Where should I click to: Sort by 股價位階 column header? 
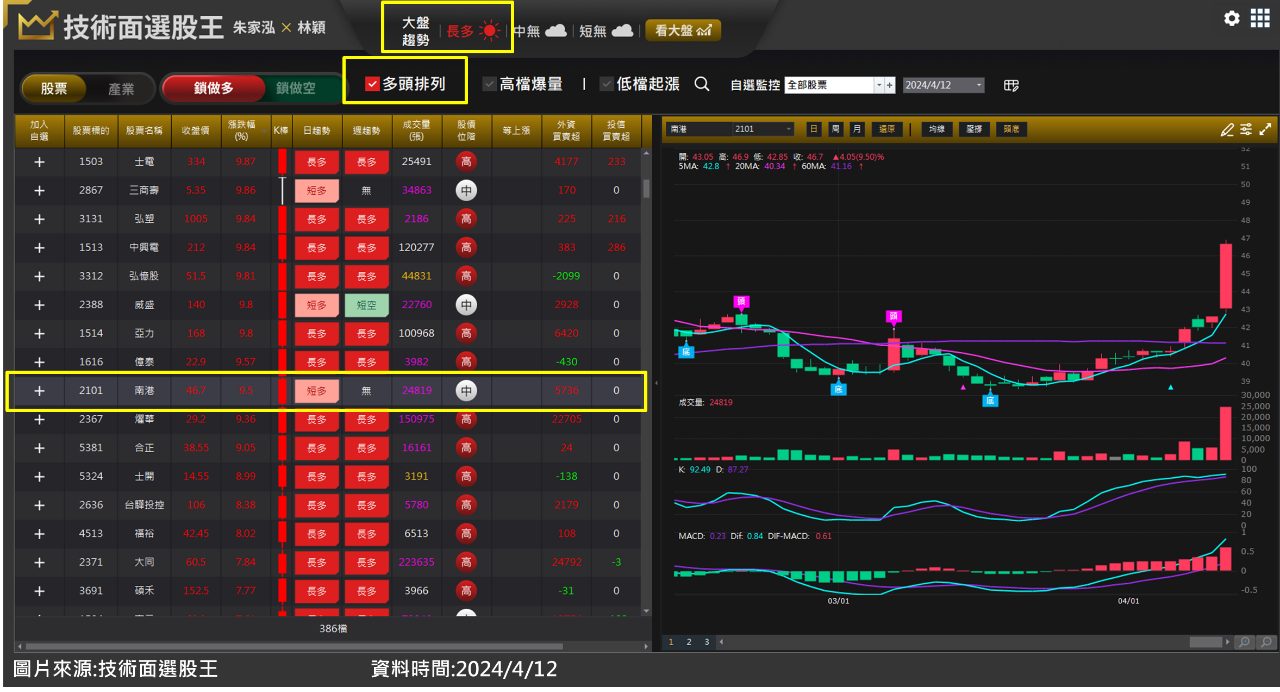pos(465,130)
